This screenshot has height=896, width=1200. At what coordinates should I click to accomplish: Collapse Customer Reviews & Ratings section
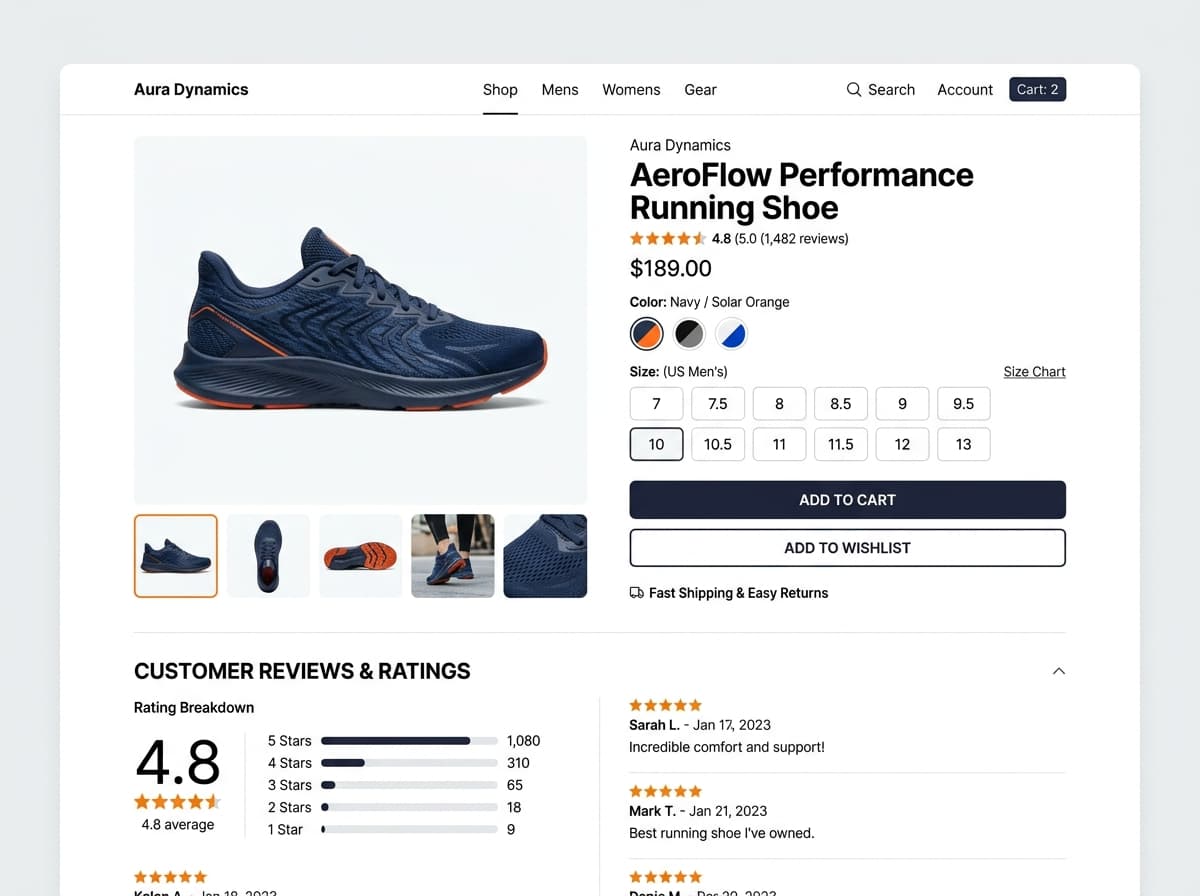pyautogui.click(x=1059, y=671)
